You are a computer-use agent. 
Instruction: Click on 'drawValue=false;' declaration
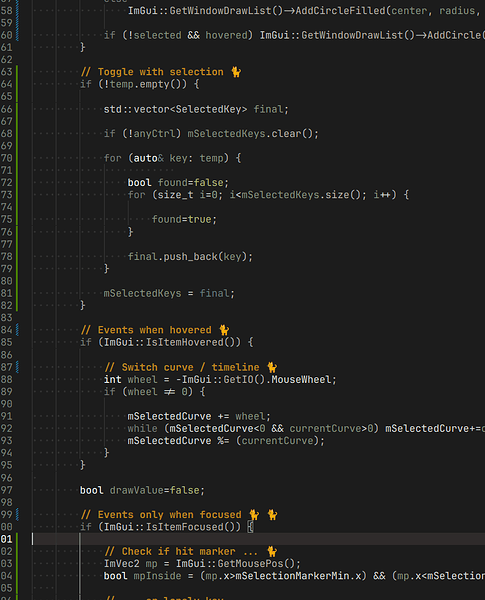[x=157, y=490]
